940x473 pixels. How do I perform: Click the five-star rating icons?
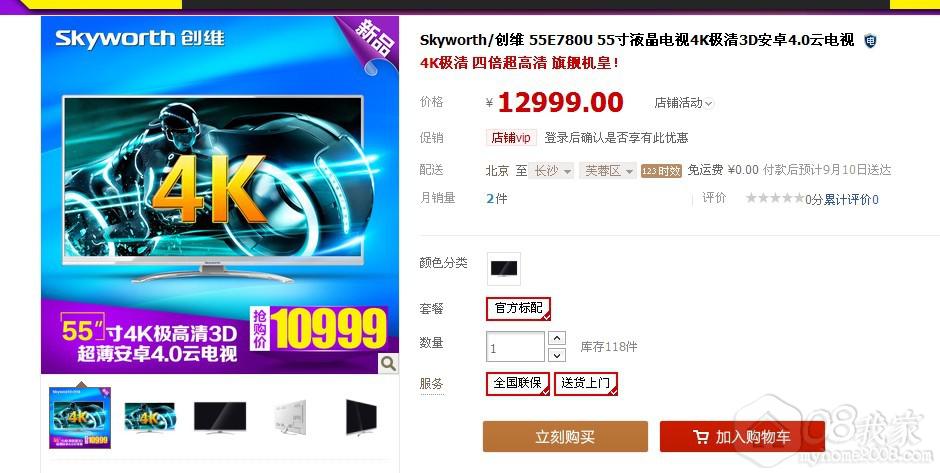coord(775,198)
